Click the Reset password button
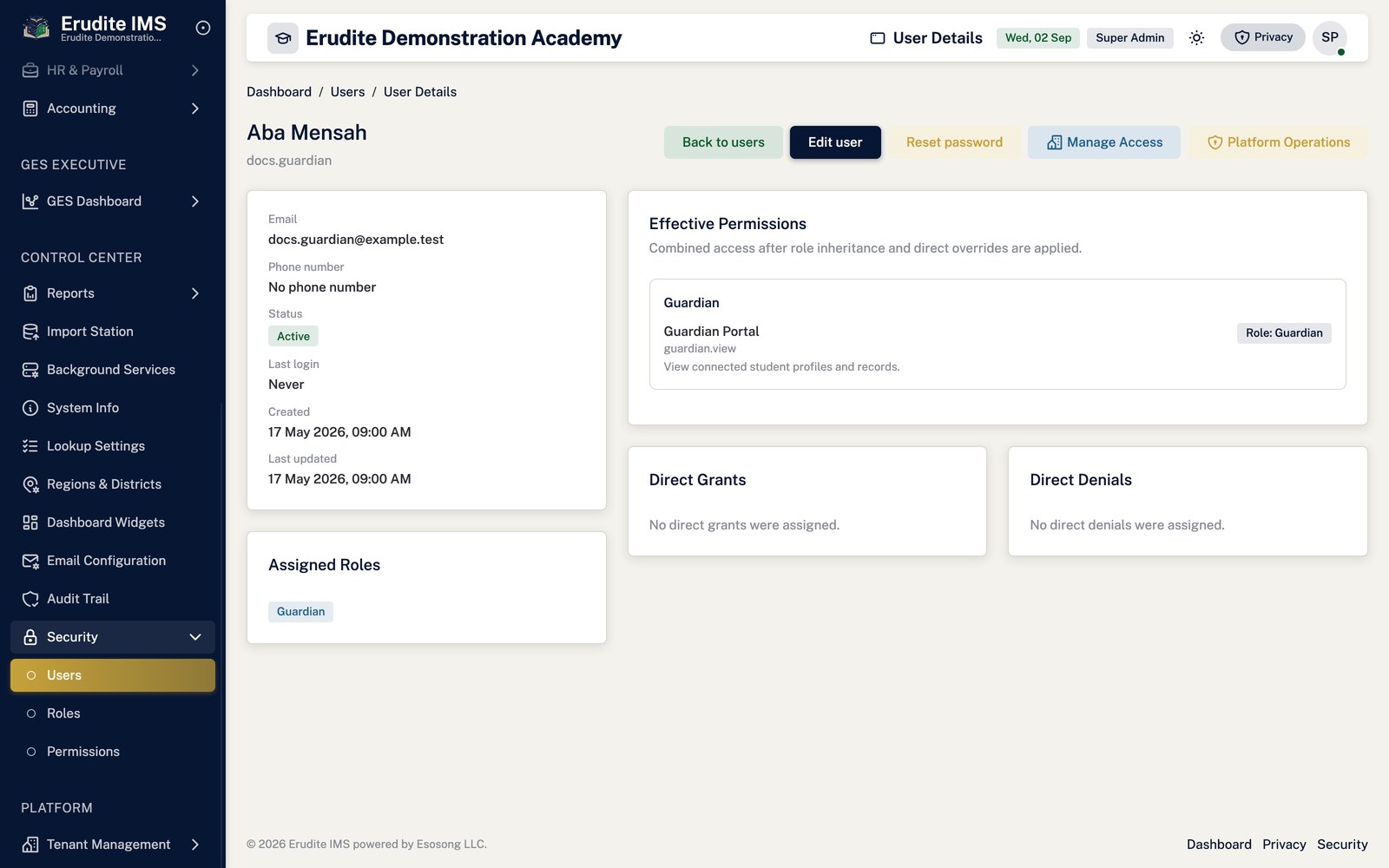This screenshot has height=868, width=1389. coord(954,142)
